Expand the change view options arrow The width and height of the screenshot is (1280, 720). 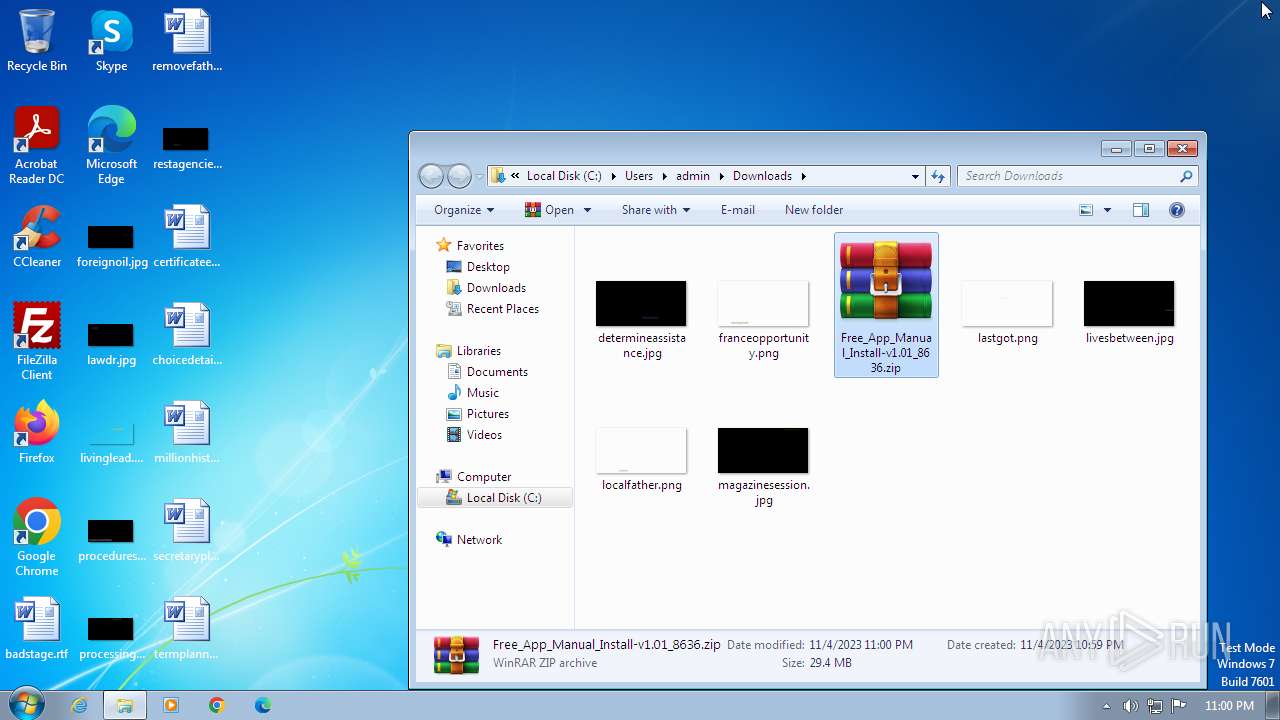1107,210
